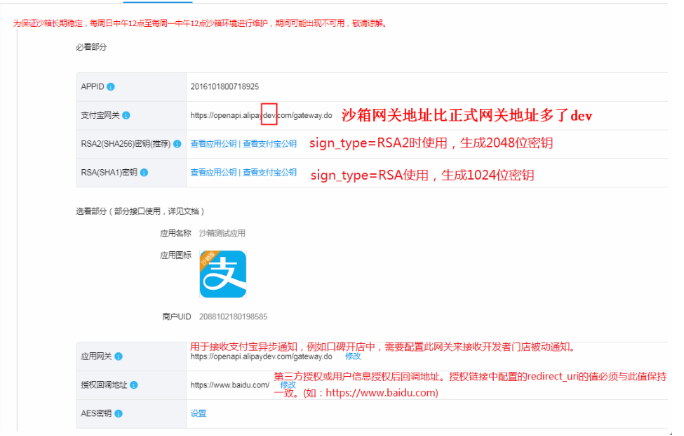Click the info icon beside RSA(SHA1)密钥
Viewport: 684px width, 436px height.
point(144,172)
